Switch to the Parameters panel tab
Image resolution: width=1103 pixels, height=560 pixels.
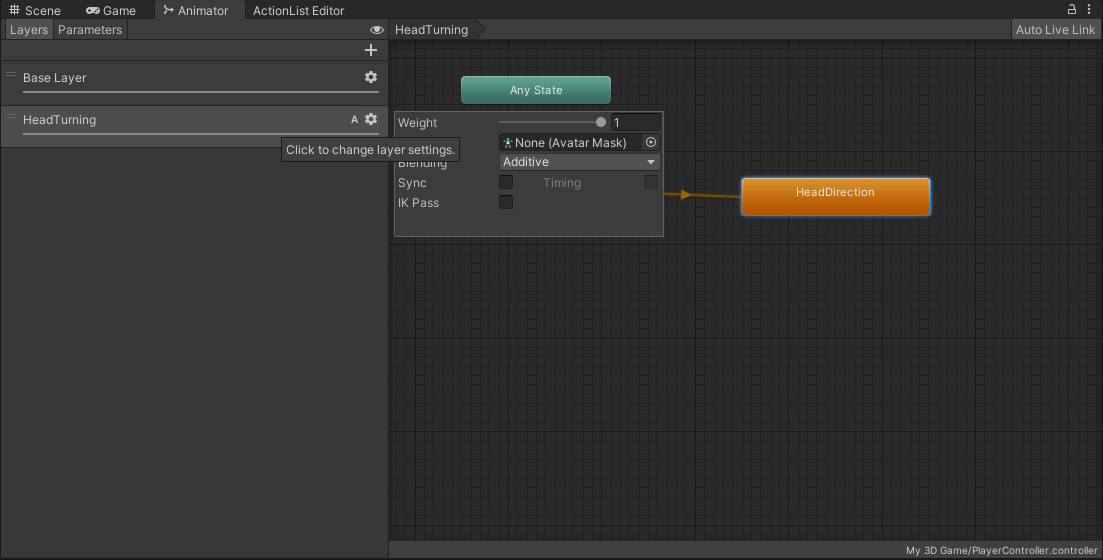click(90, 30)
